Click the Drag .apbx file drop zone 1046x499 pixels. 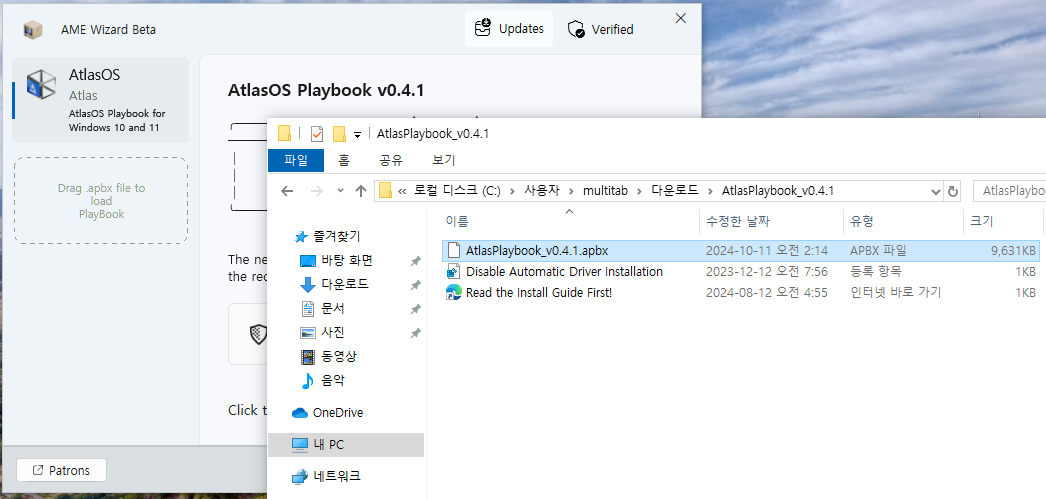coord(101,201)
